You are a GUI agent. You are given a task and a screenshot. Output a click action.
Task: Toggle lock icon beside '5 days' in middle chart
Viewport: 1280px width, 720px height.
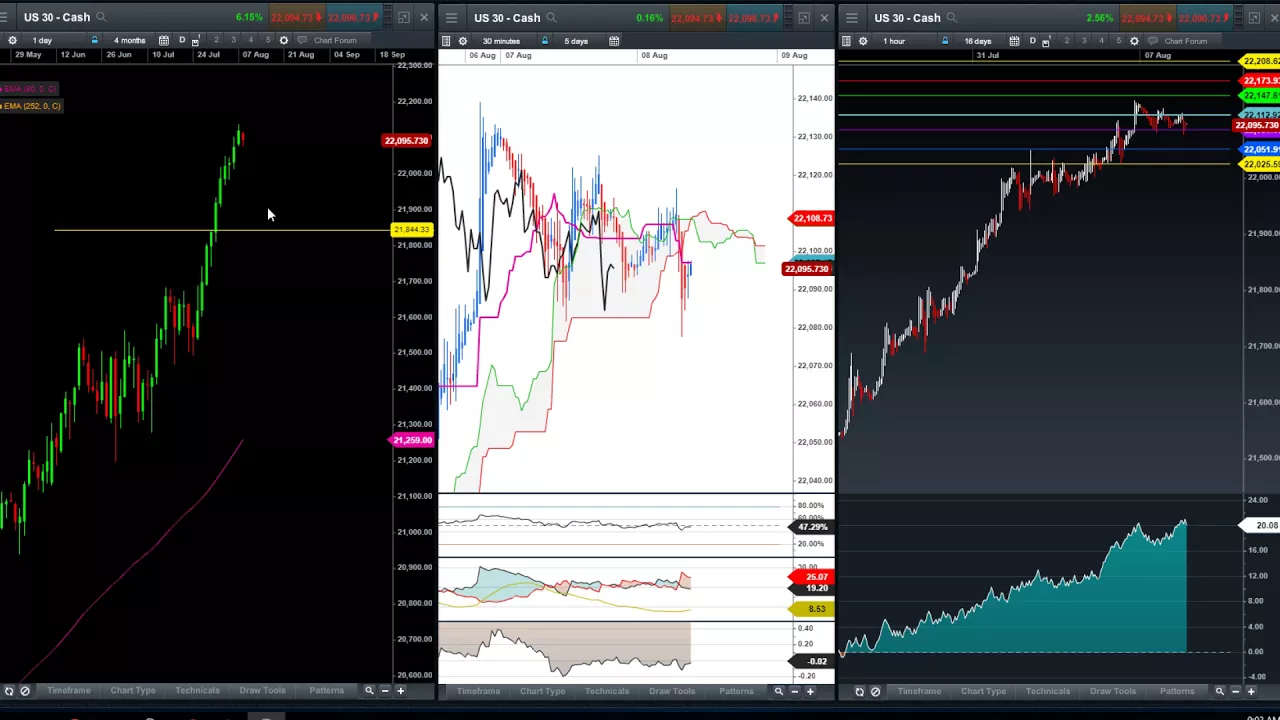544,41
